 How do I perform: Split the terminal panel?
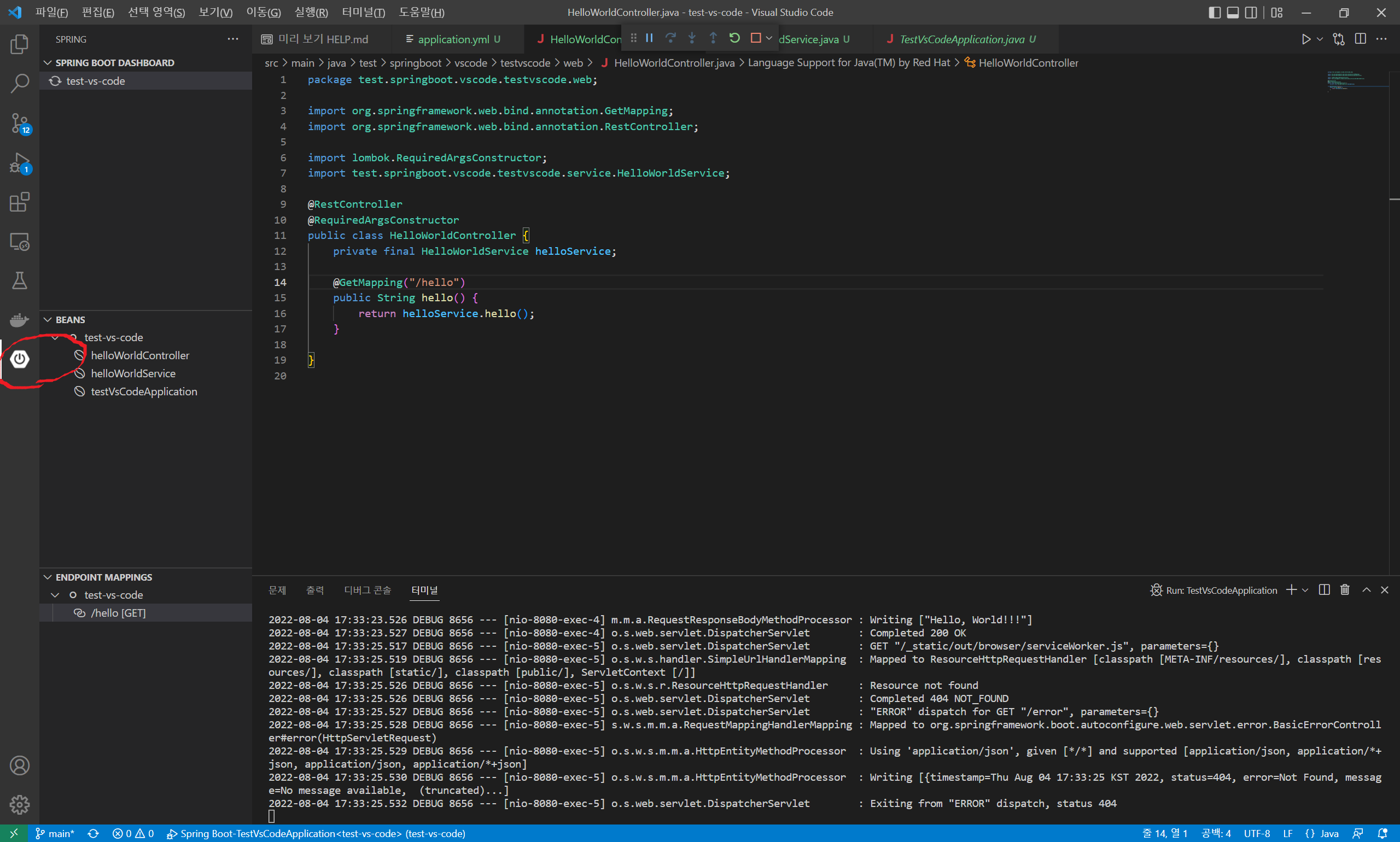tap(1325, 590)
